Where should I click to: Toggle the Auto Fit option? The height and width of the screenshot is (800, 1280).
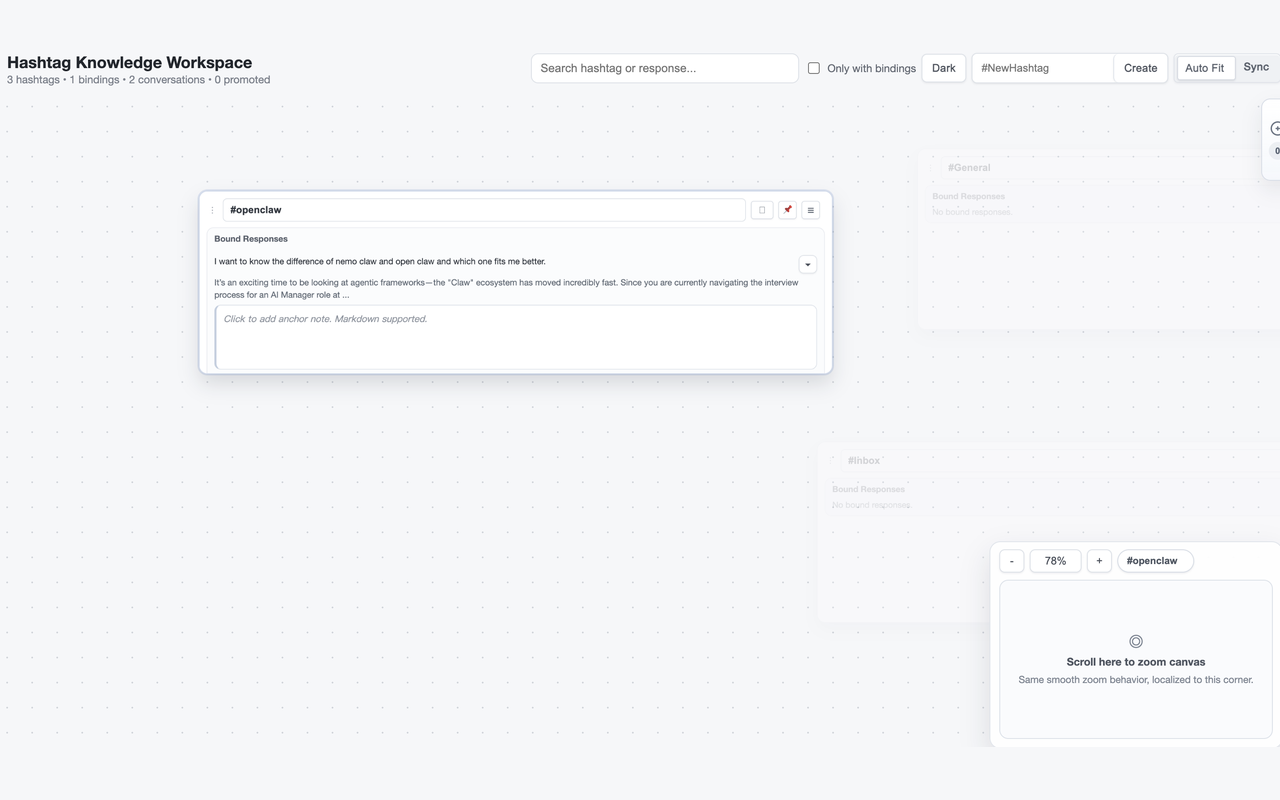pos(1204,67)
